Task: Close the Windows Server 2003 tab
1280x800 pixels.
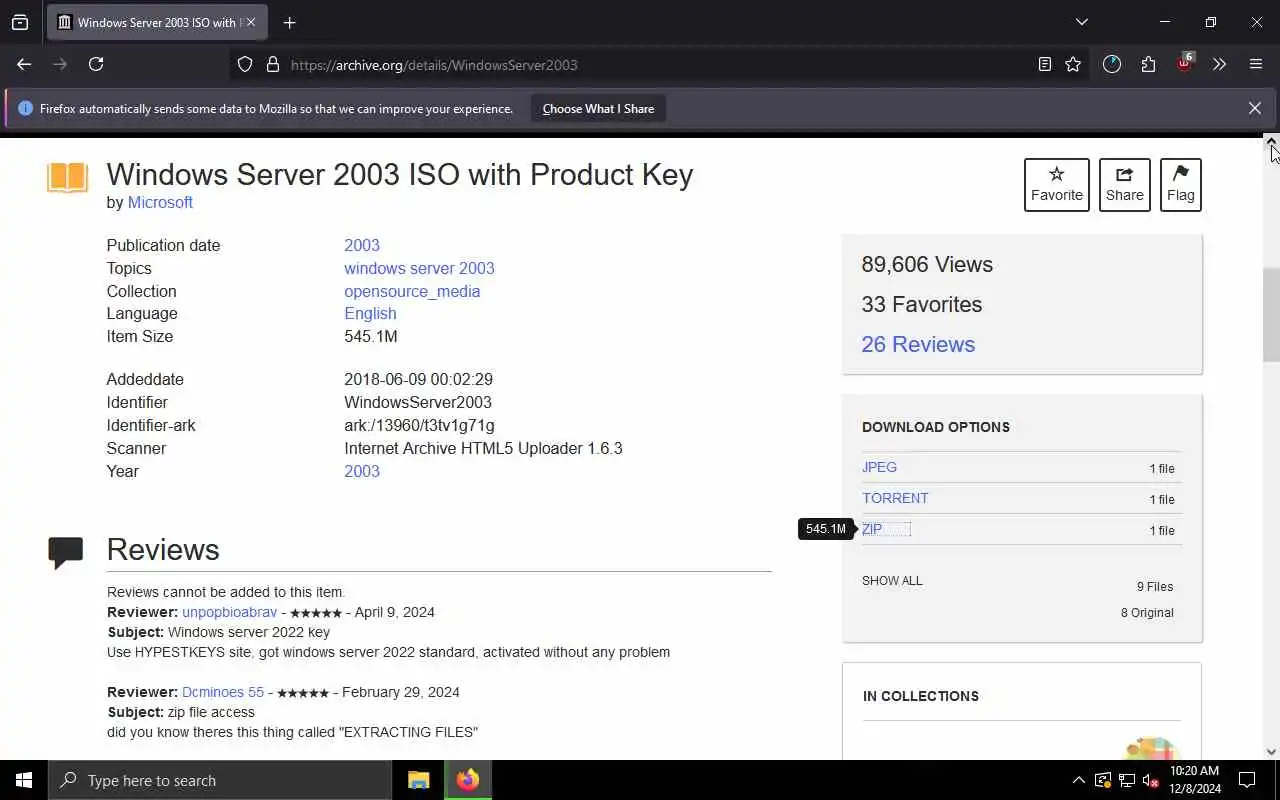Action: click(x=250, y=22)
